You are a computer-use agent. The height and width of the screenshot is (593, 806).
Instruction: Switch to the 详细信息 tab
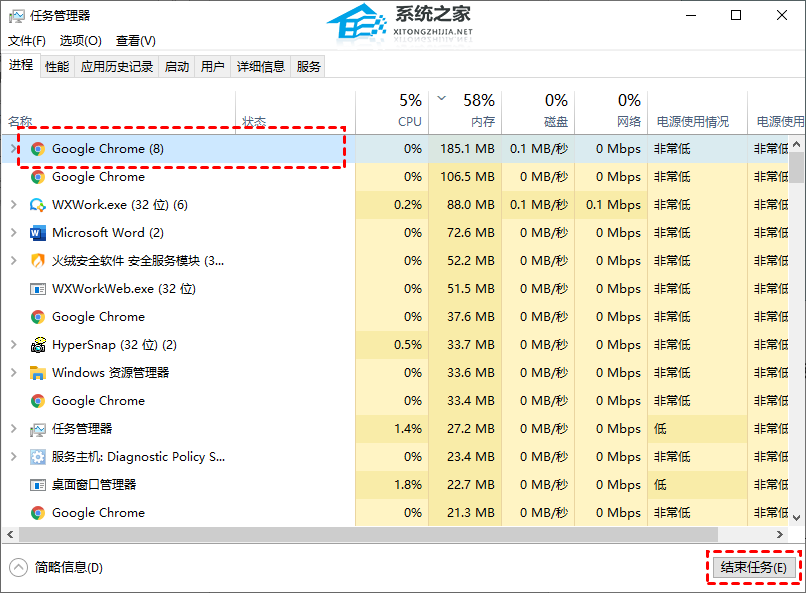(x=261, y=67)
